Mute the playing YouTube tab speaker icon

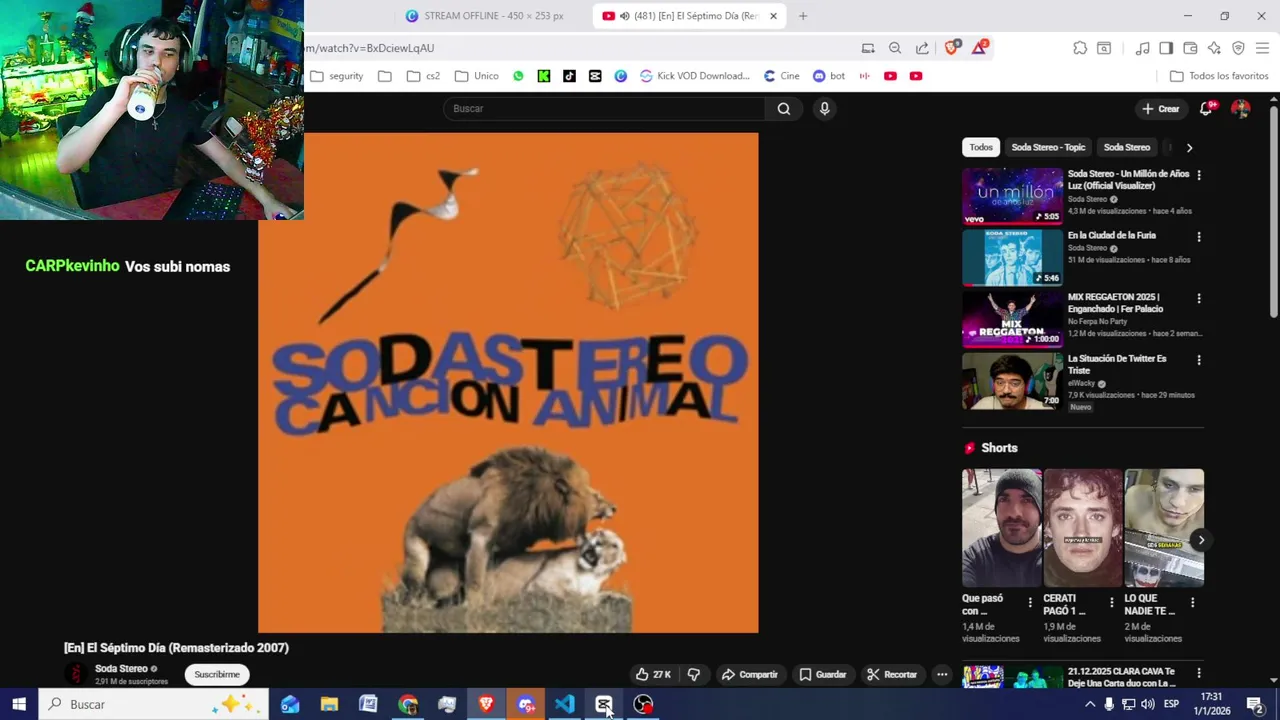click(624, 16)
